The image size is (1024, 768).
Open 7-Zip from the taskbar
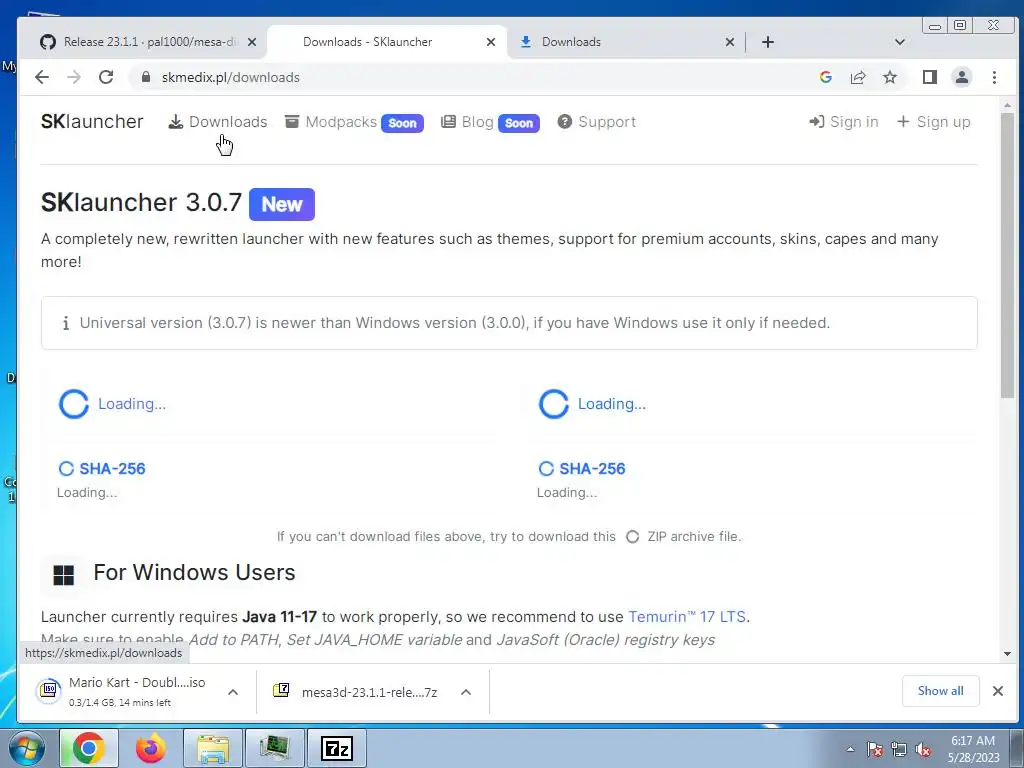[x=337, y=748]
